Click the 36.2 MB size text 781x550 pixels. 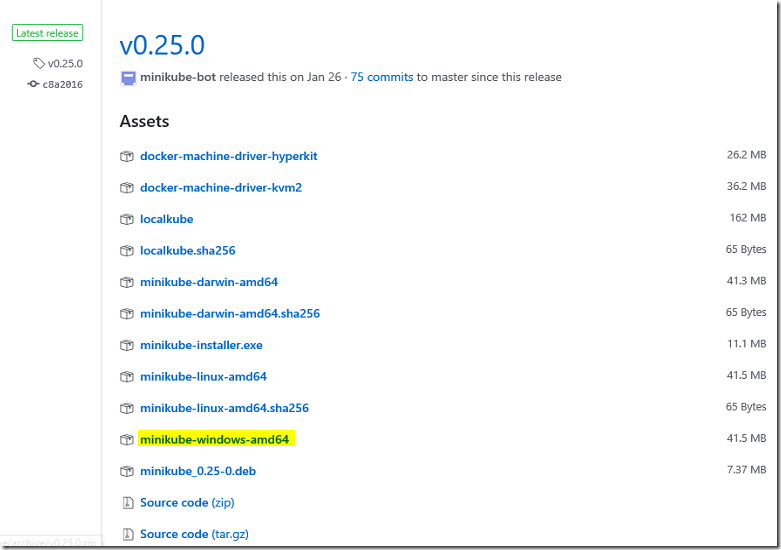(746, 186)
